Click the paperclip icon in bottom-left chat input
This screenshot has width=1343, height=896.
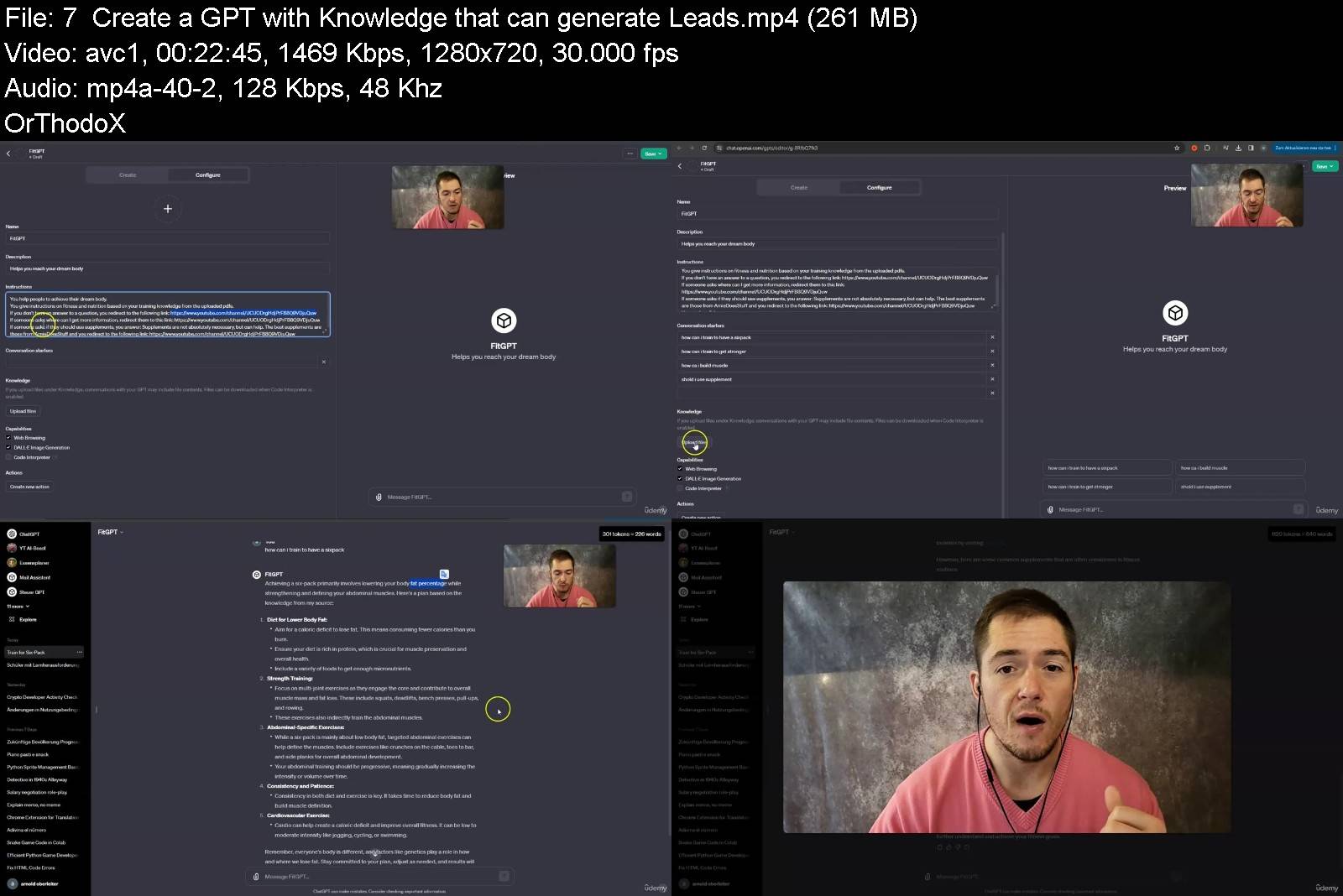(256, 877)
